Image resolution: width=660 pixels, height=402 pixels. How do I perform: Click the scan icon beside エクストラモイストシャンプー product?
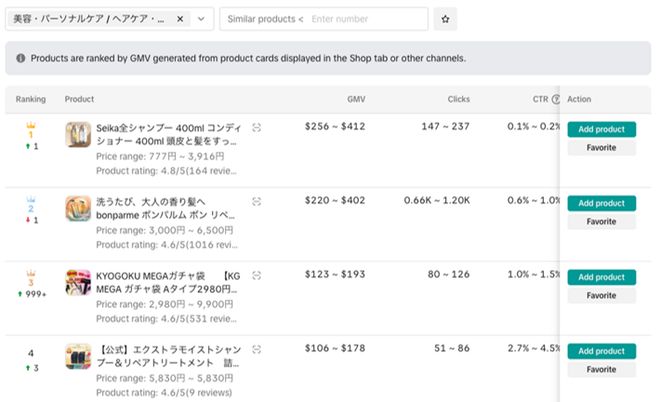coord(256,349)
